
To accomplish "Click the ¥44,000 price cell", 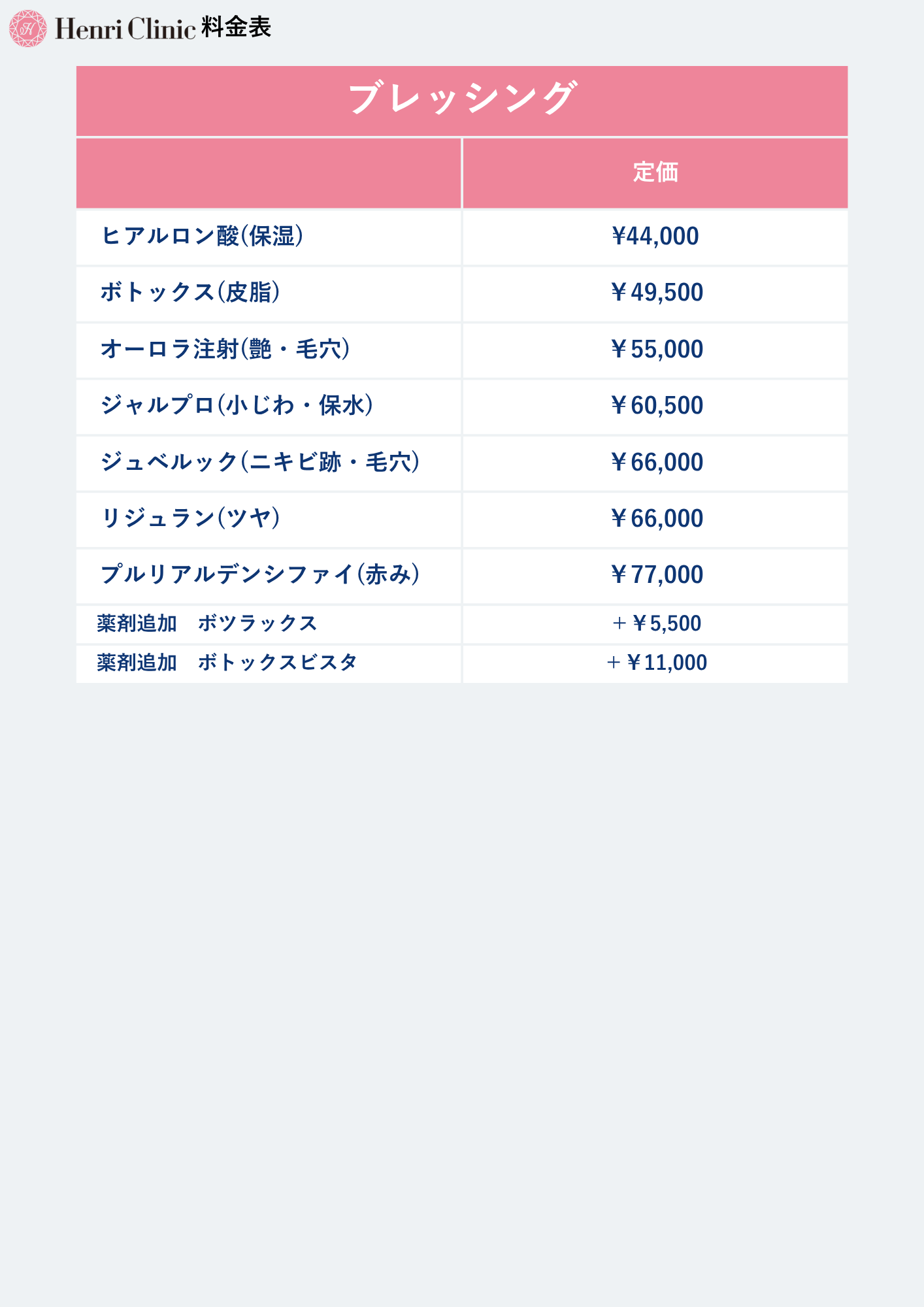I will [655, 237].
